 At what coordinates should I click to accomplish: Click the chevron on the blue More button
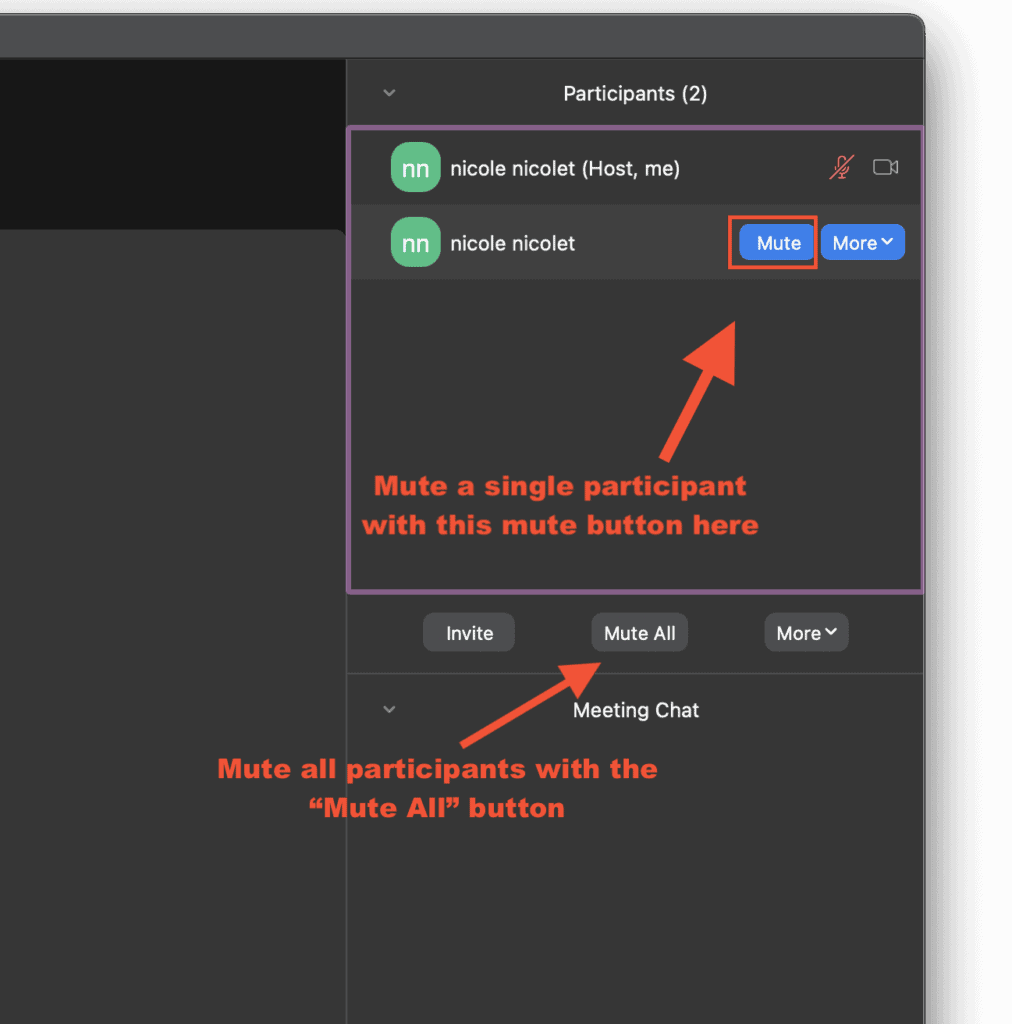point(888,242)
